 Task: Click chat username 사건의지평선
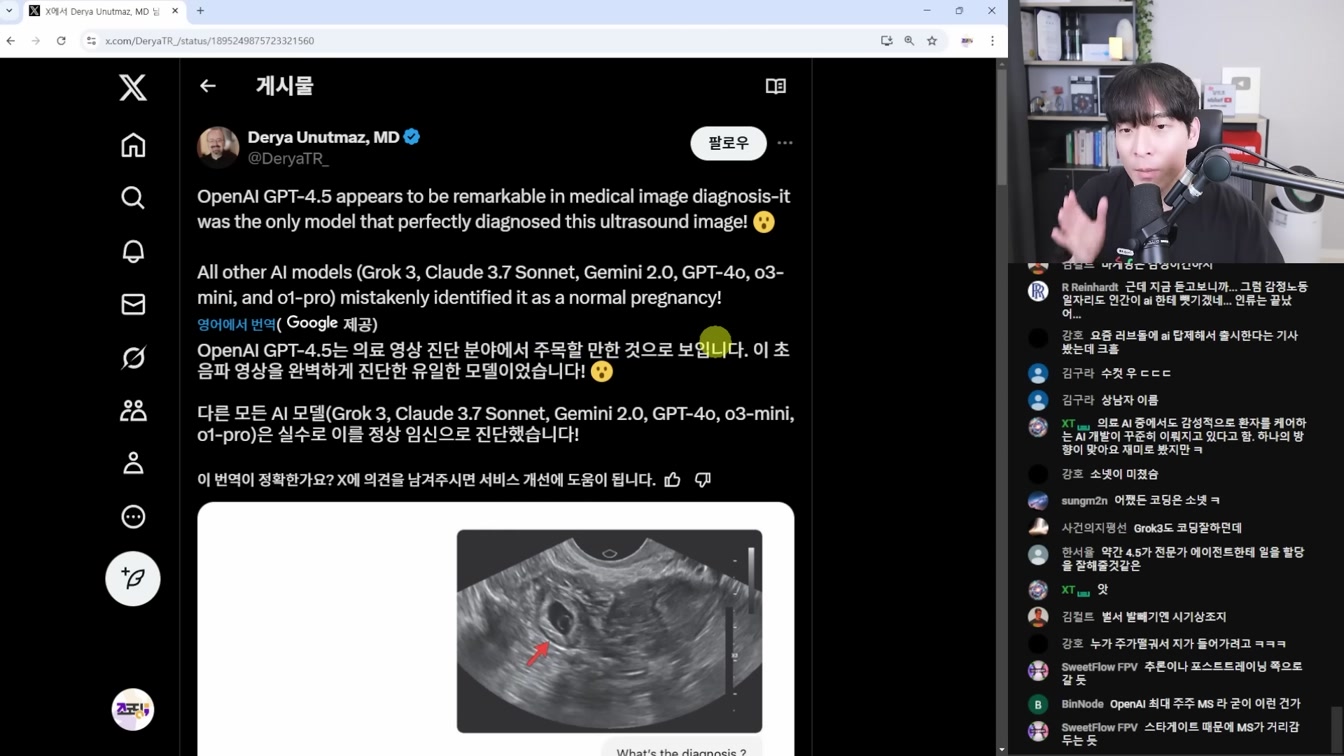[x=1094, y=528]
